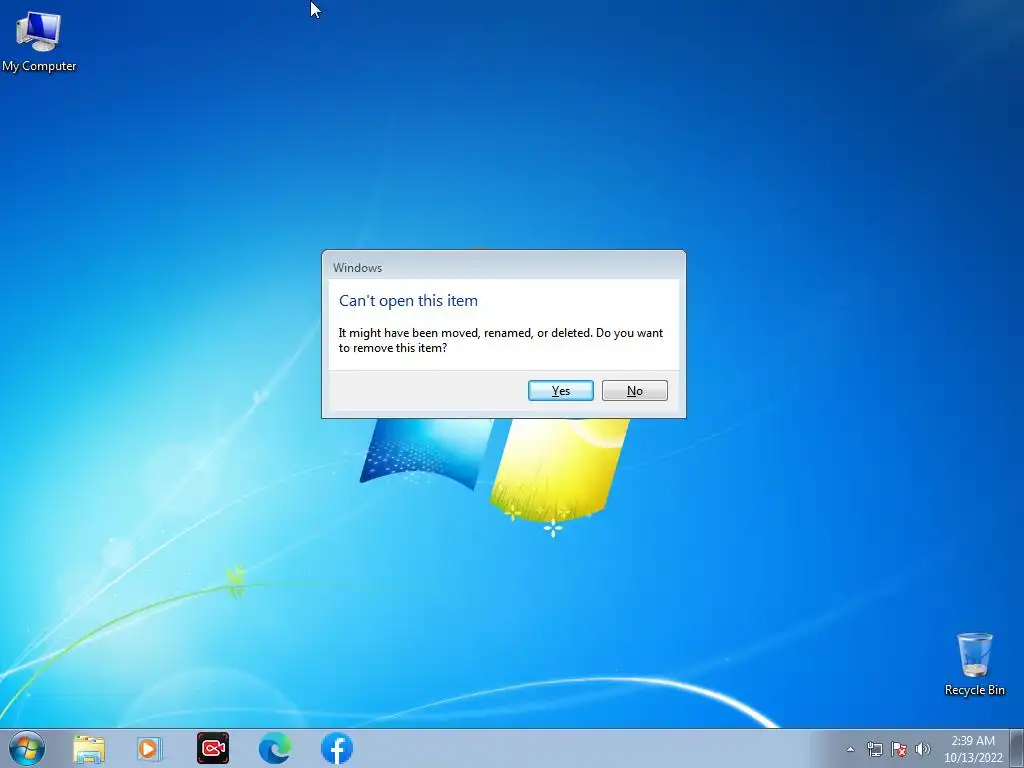
Task: Show hidden system tray icons
Action: click(850, 749)
